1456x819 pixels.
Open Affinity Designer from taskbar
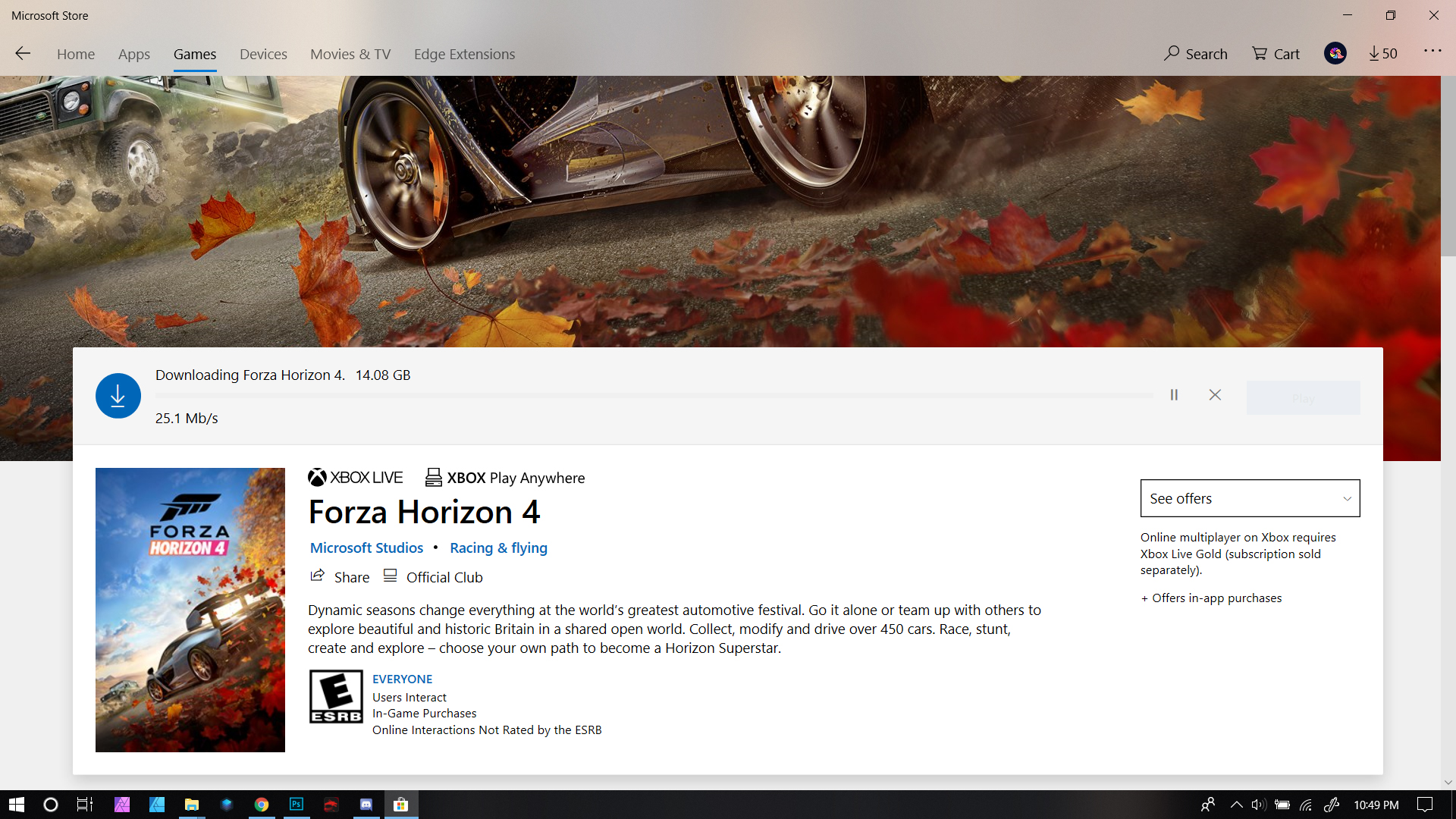(157, 805)
